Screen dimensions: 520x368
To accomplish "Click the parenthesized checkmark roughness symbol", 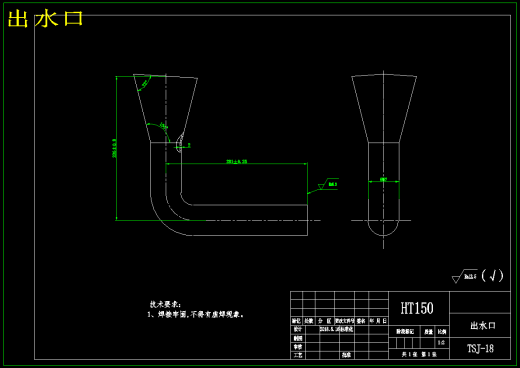I will pyautogui.click(x=493, y=276).
